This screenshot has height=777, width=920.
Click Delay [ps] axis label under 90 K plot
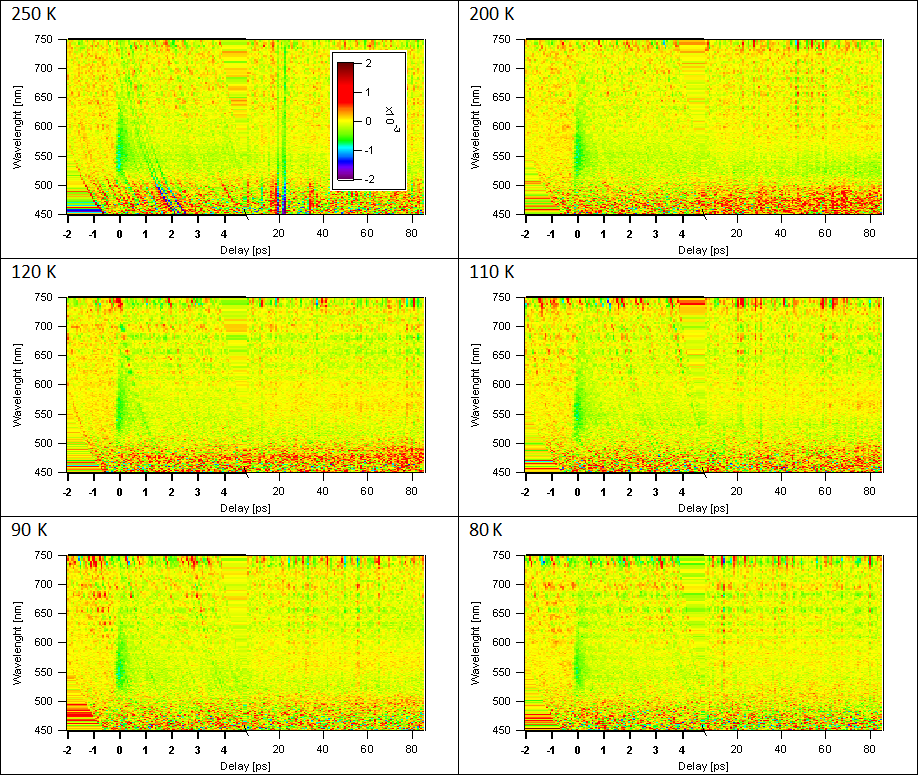point(245,765)
